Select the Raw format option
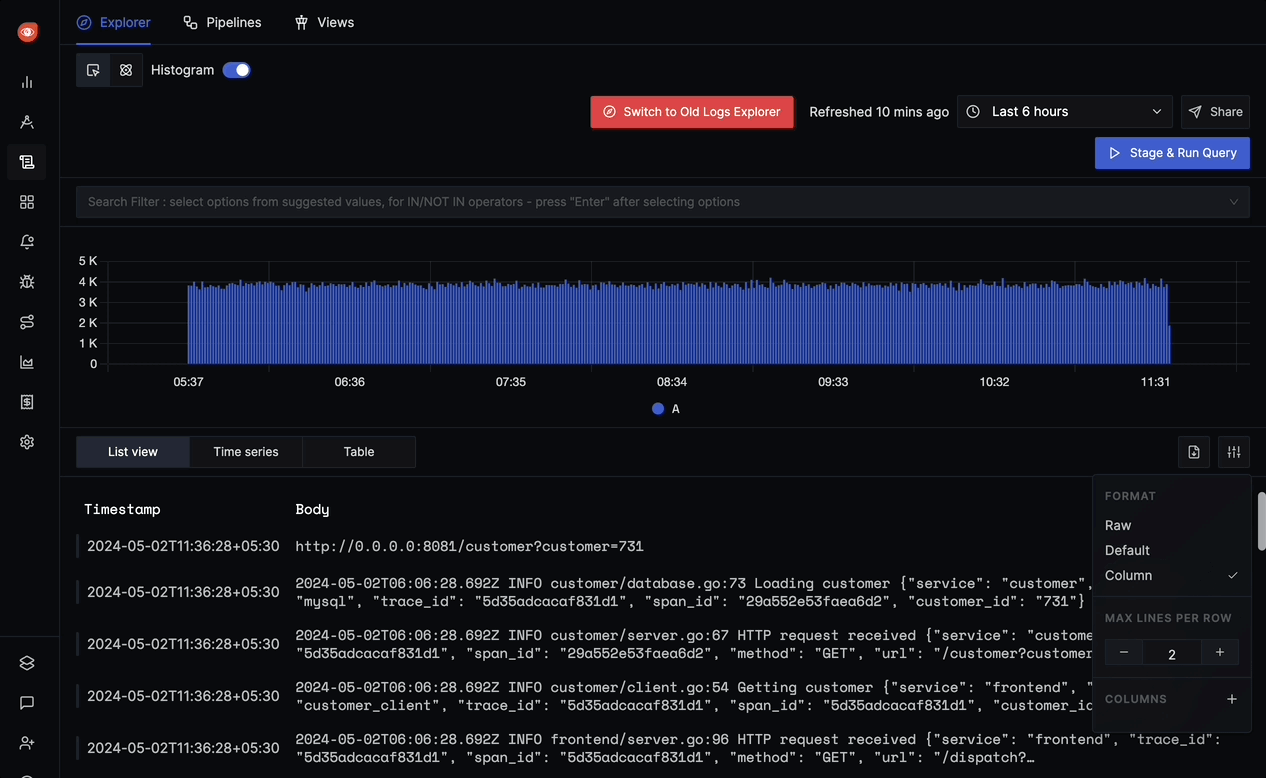This screenshot has width=1266, height=778. [x=1118, y=525]
